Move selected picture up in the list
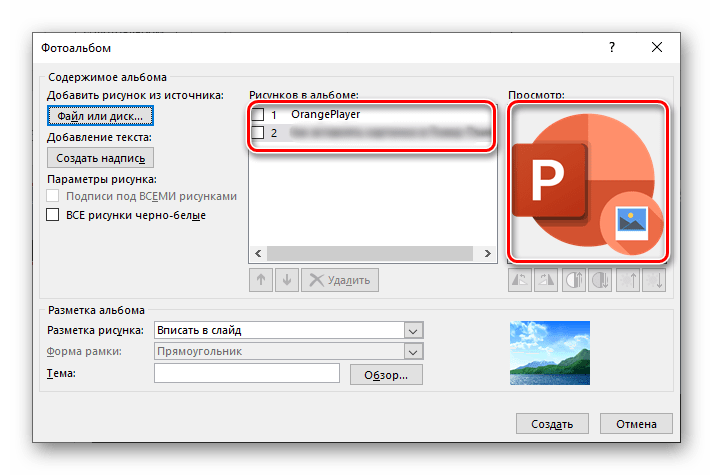 pyautogui.click(x=261, y=280)
